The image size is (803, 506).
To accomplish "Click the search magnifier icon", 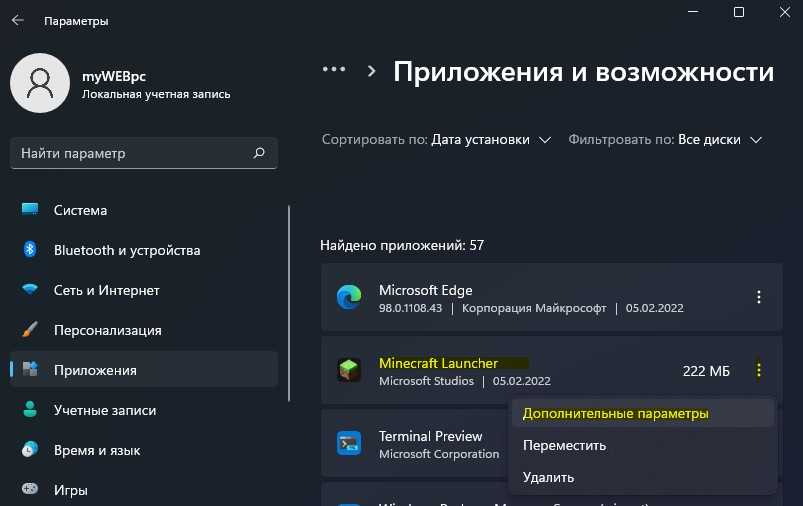I will coord(259,153).
